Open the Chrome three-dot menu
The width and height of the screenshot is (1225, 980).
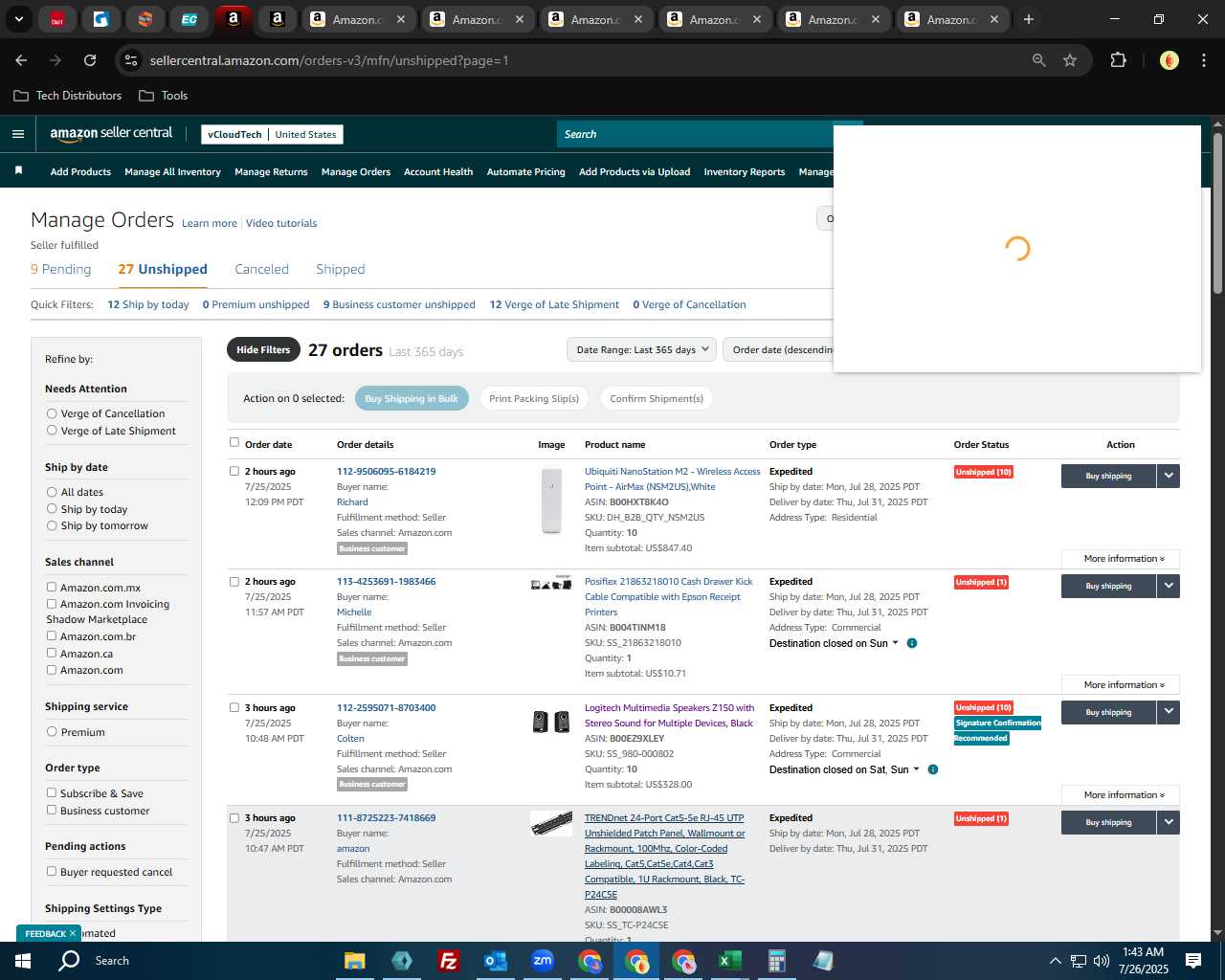[1203, 60]
